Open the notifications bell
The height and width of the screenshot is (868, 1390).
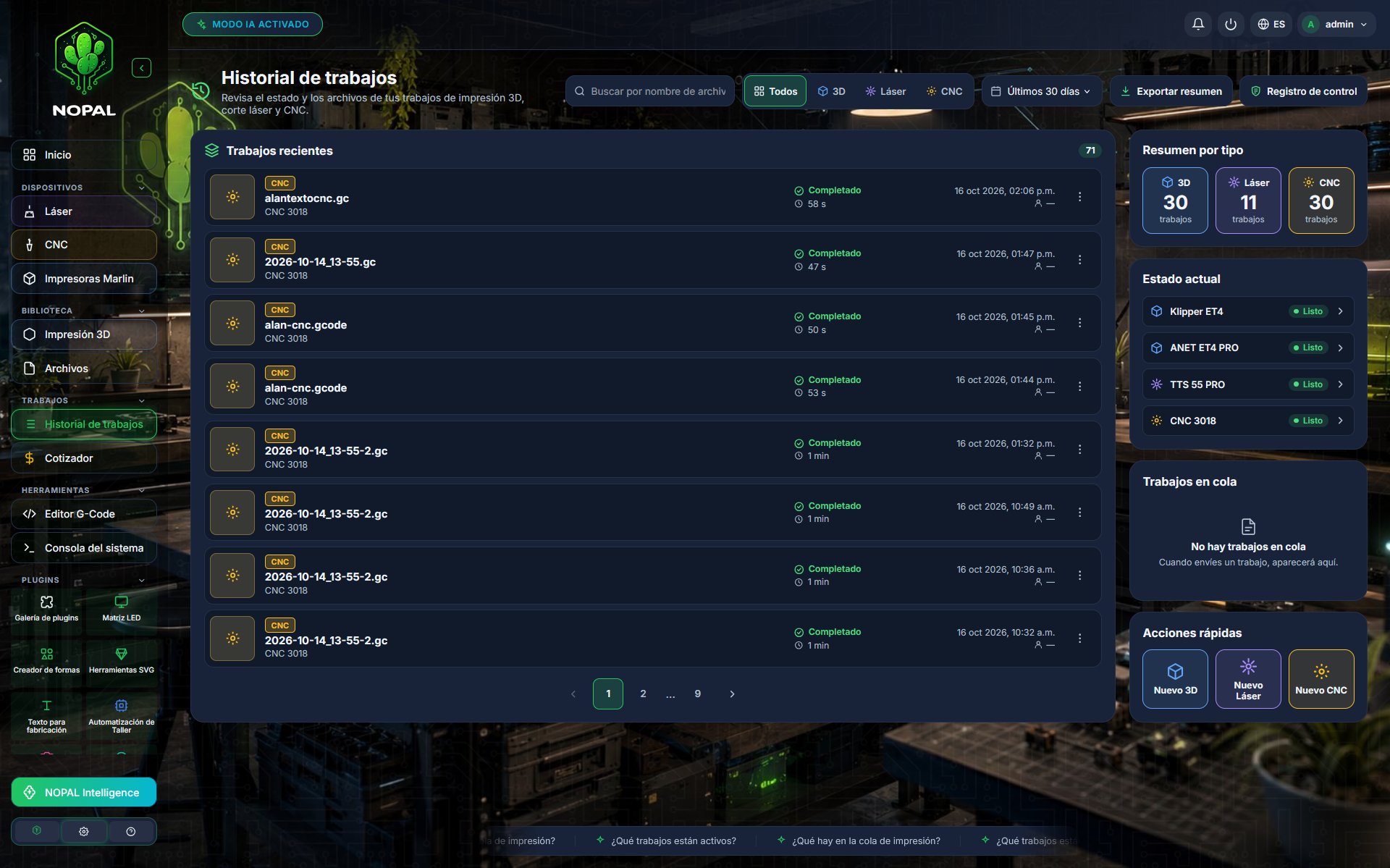1198,24
